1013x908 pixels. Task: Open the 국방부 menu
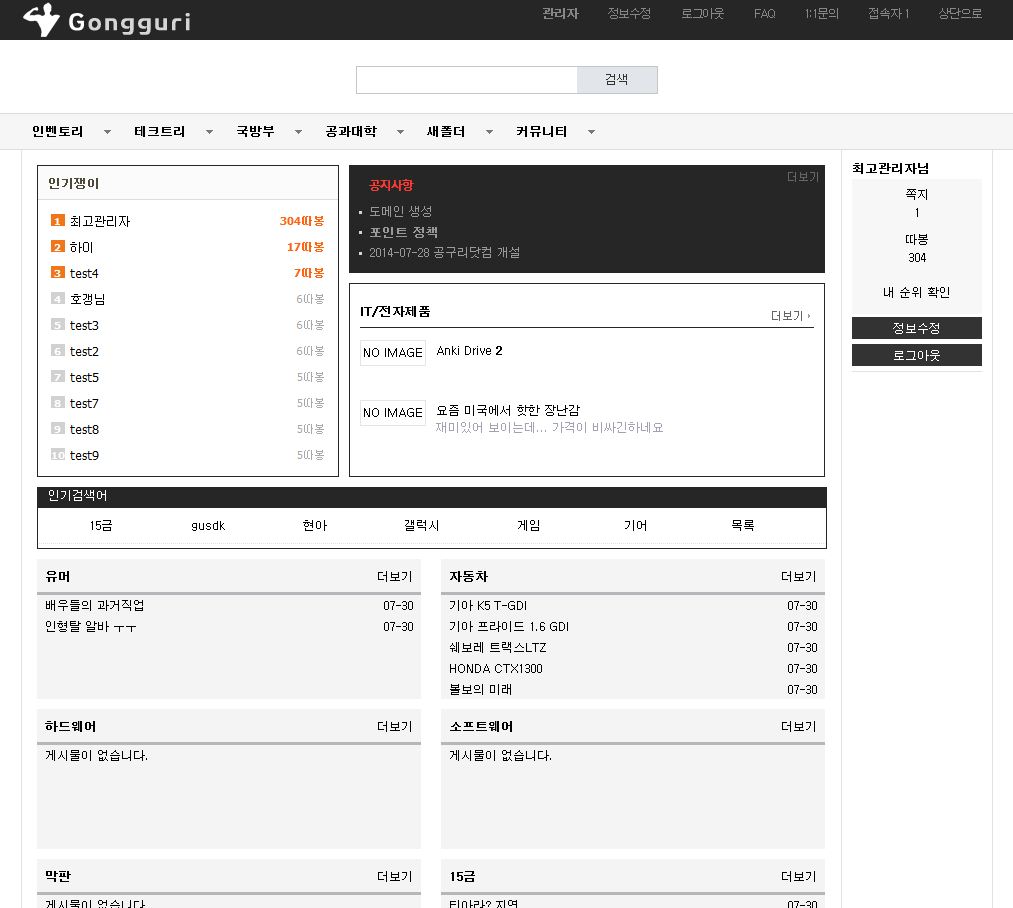click(x=255, y=132)
